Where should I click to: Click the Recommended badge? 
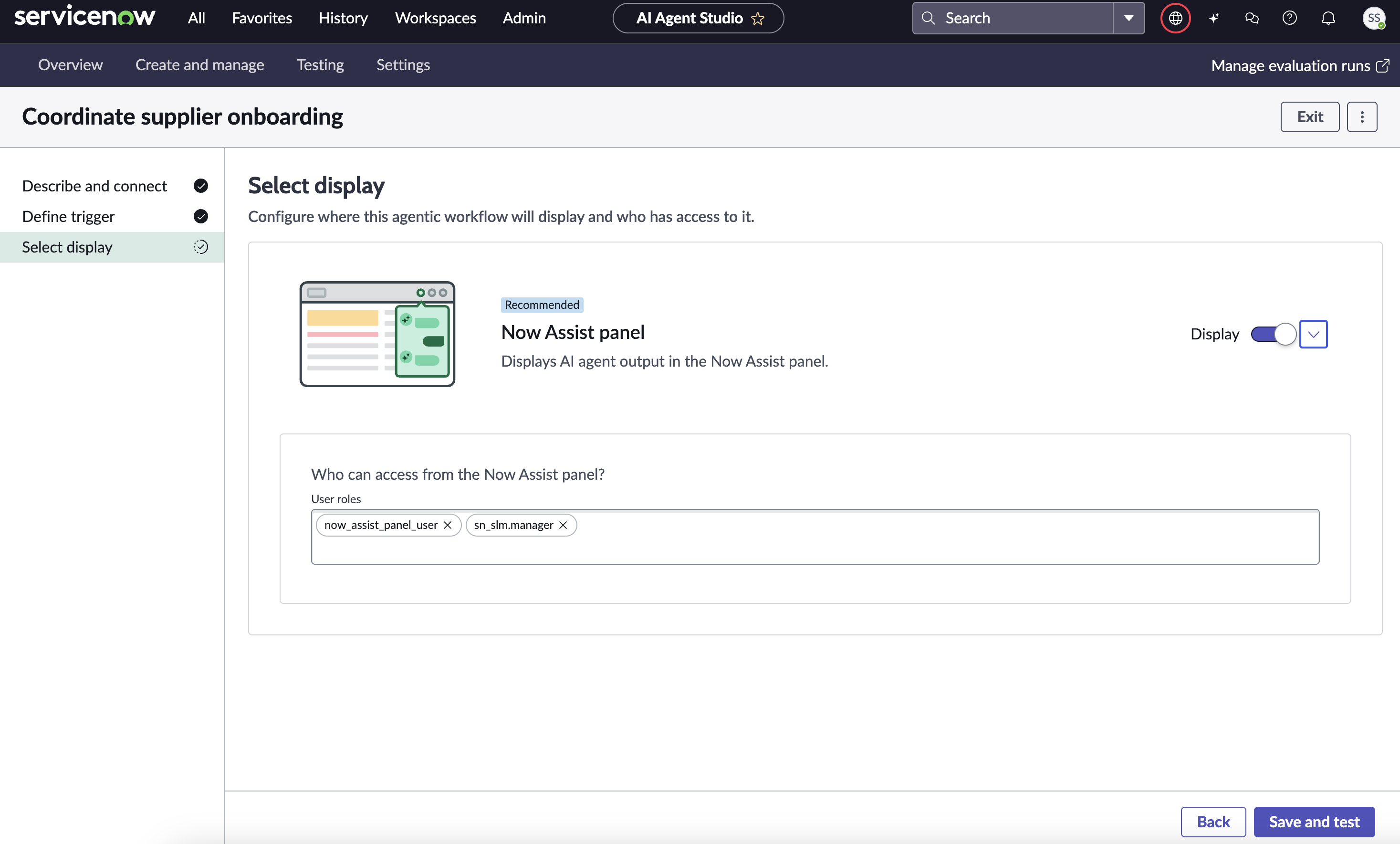coord(542,305)
